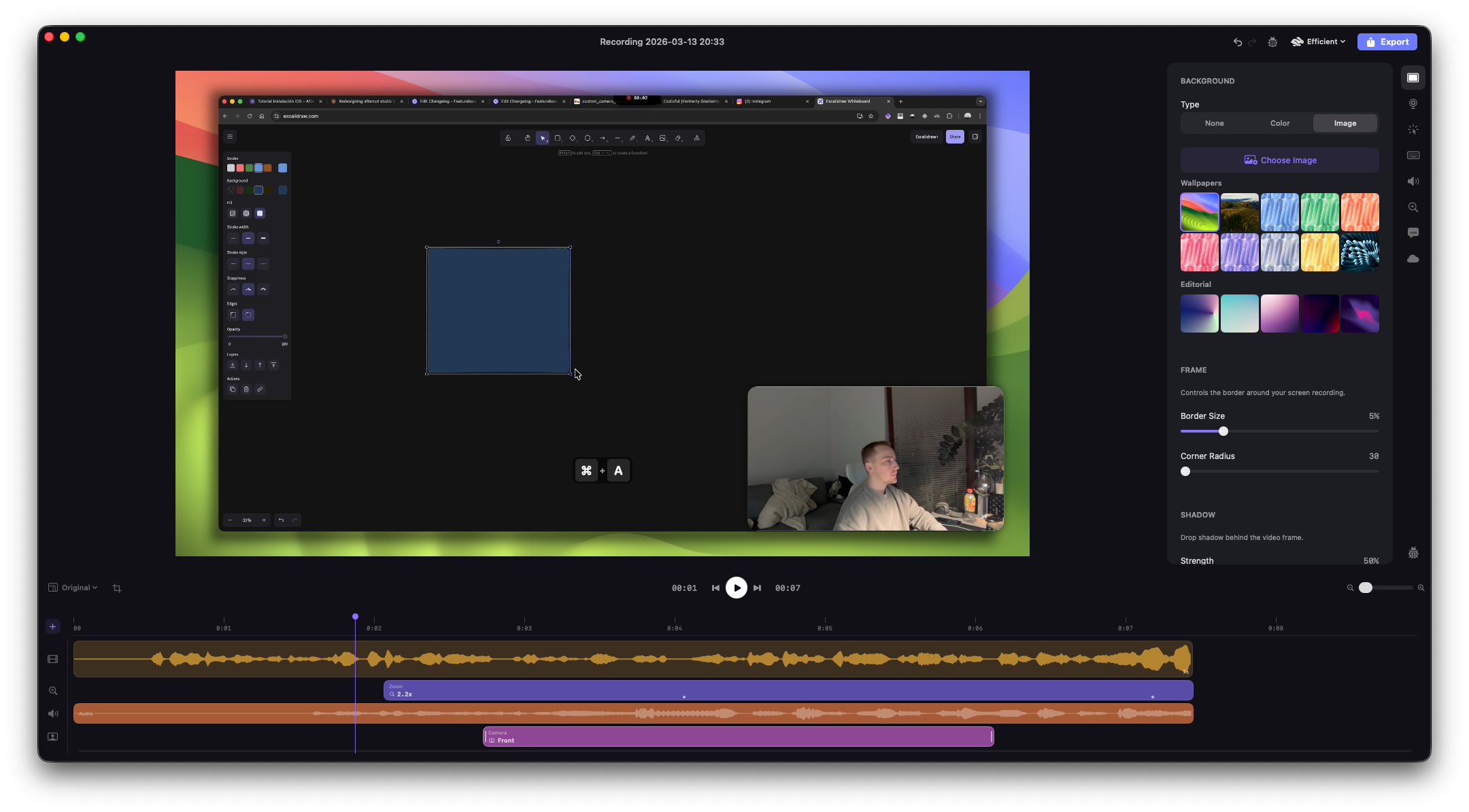Click the undo arrow in title bar
This screenshot has height=812, width=1469.
[1237, 42]
